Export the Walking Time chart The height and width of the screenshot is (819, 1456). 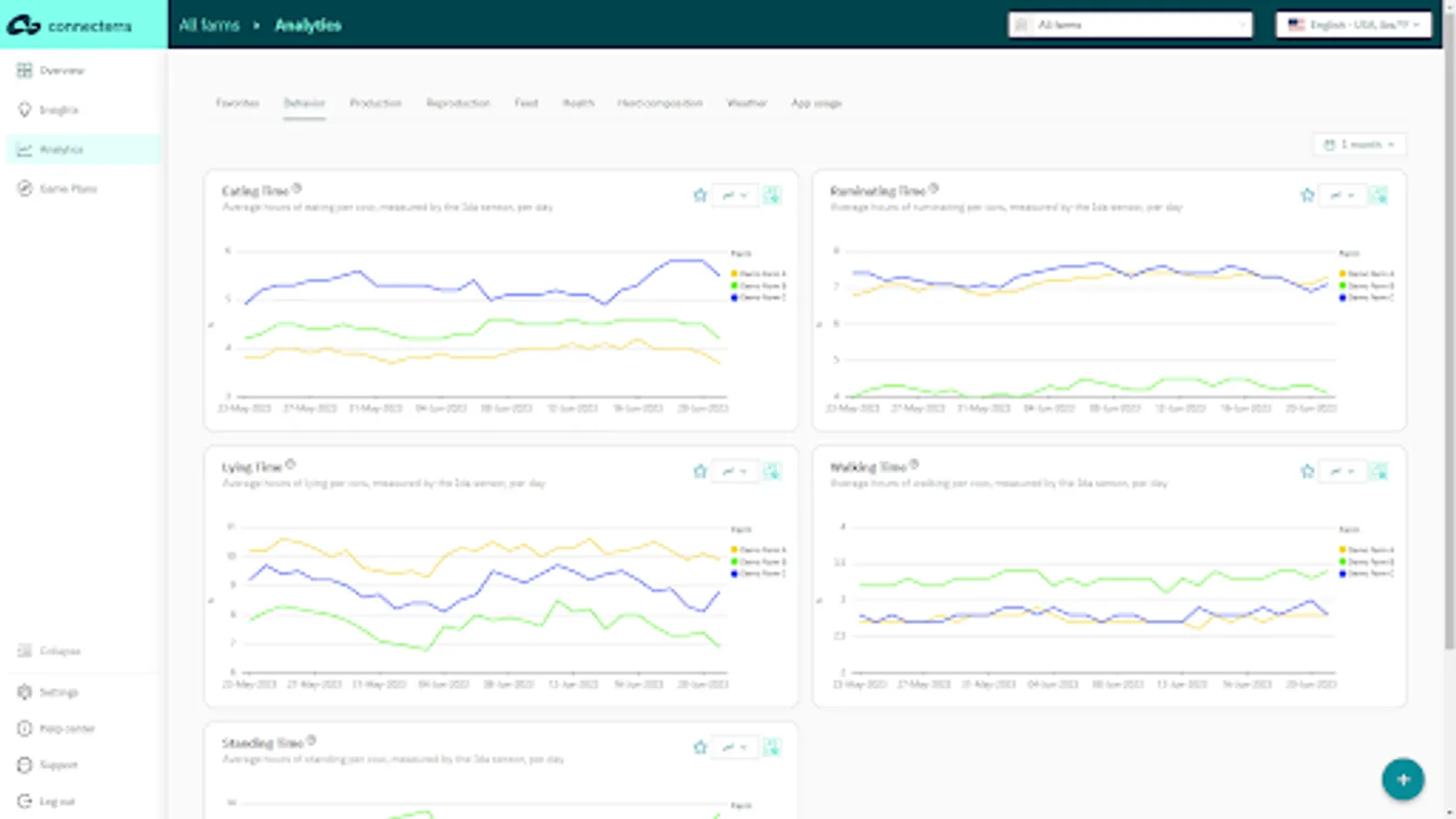tap(1380, 471)
